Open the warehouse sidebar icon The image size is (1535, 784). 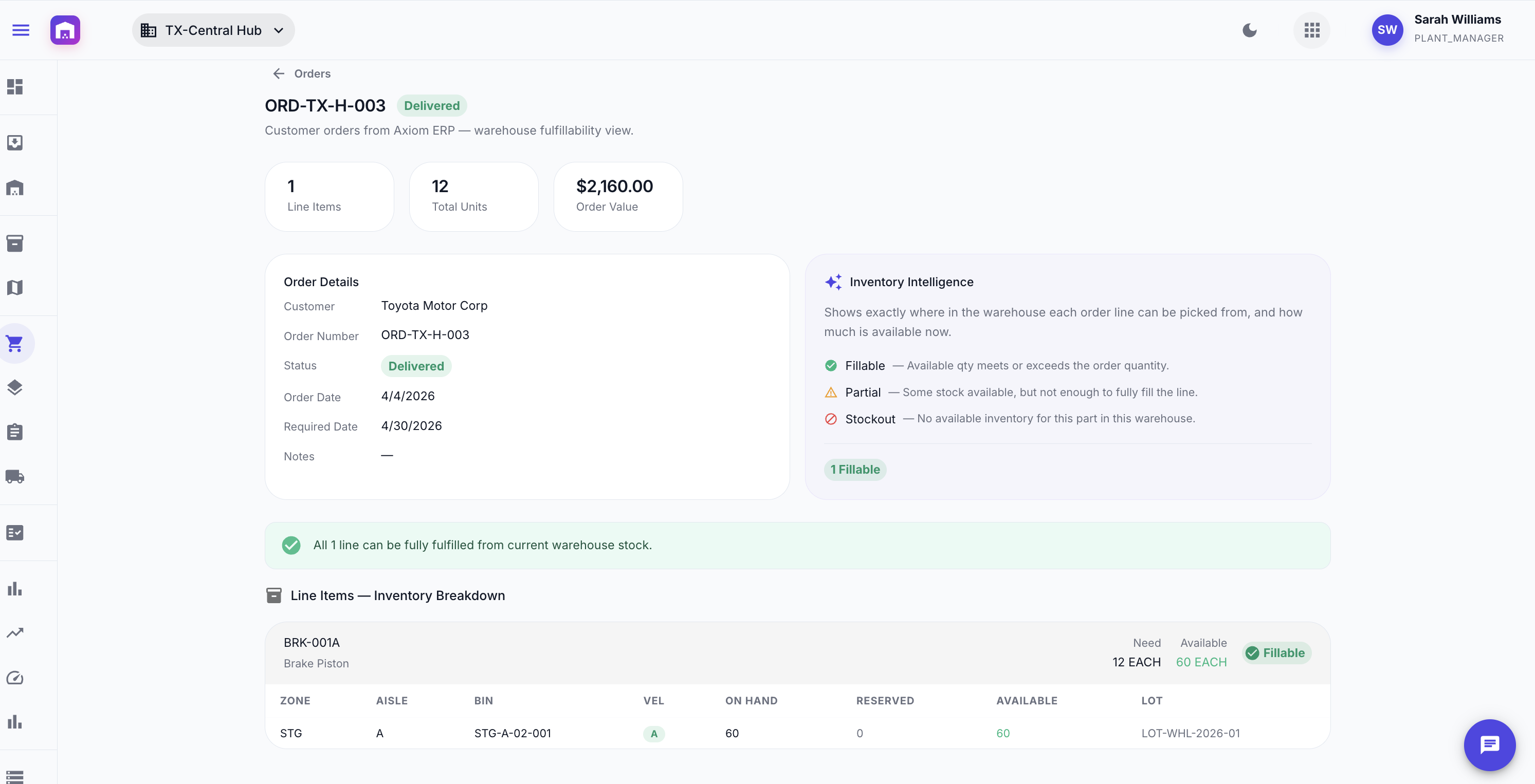pyautogui.click(x=15, y=188)
